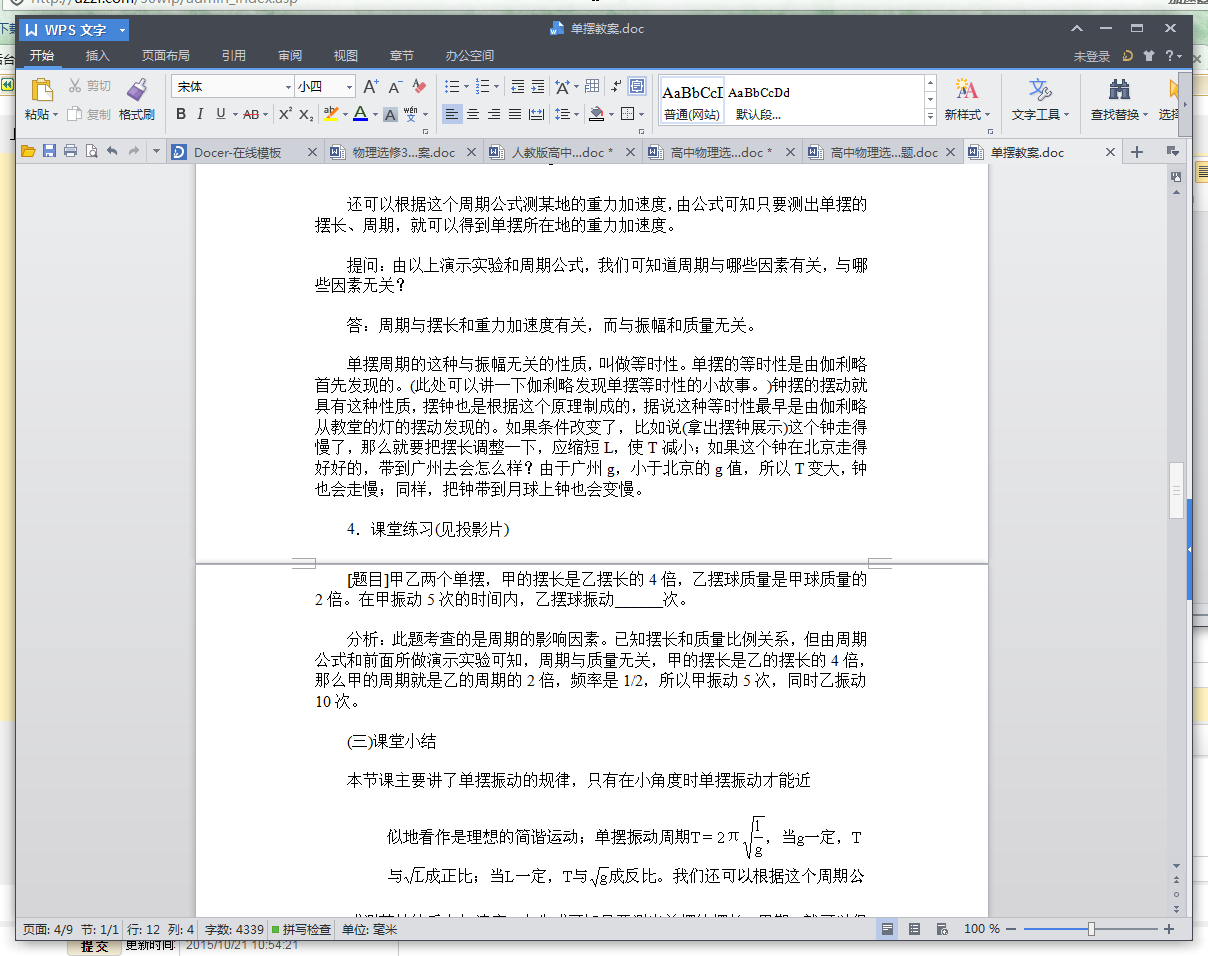Viewport: 1208px width, 956px height.
Task: Toggle subscript X₂ formatting
Action: [307, 114]
